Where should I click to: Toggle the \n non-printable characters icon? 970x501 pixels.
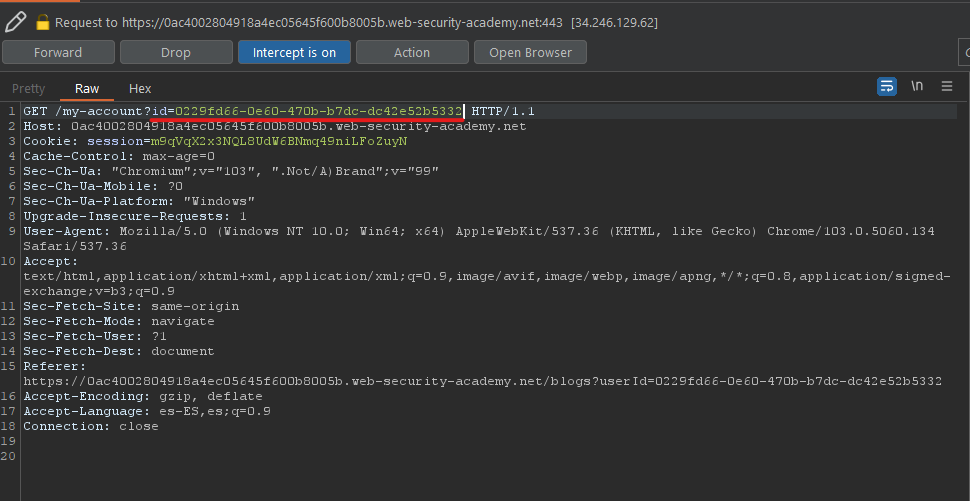[917, 87]
